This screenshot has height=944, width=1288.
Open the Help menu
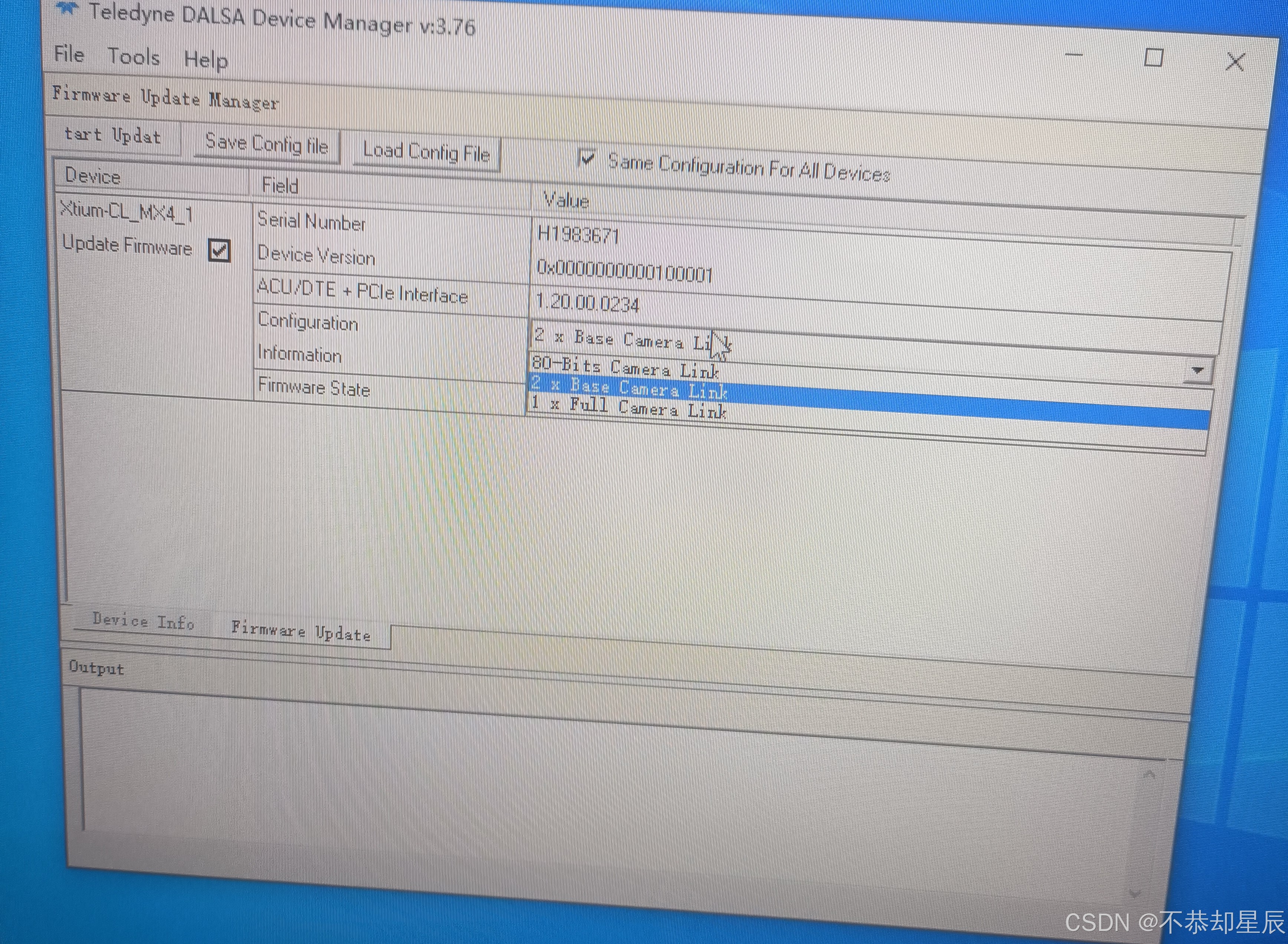coord(206,59)
